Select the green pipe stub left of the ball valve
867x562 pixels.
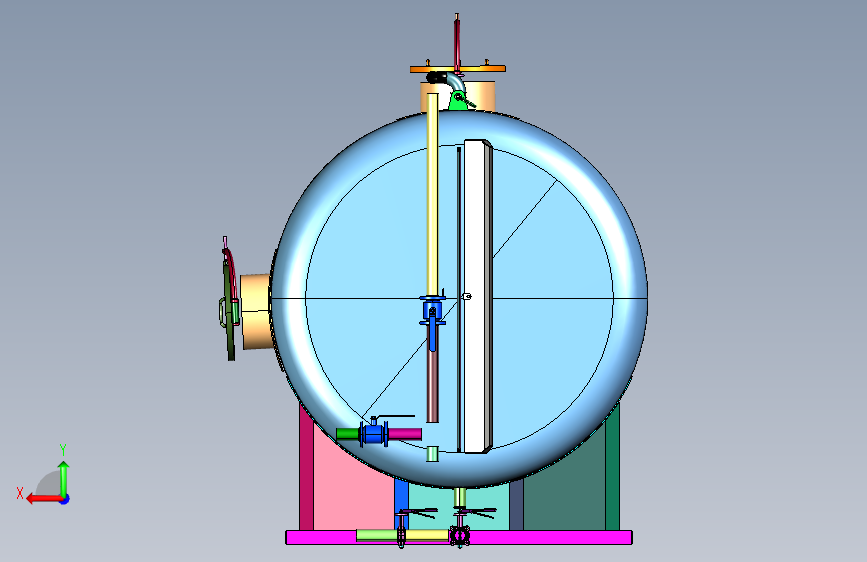[348, 434]
